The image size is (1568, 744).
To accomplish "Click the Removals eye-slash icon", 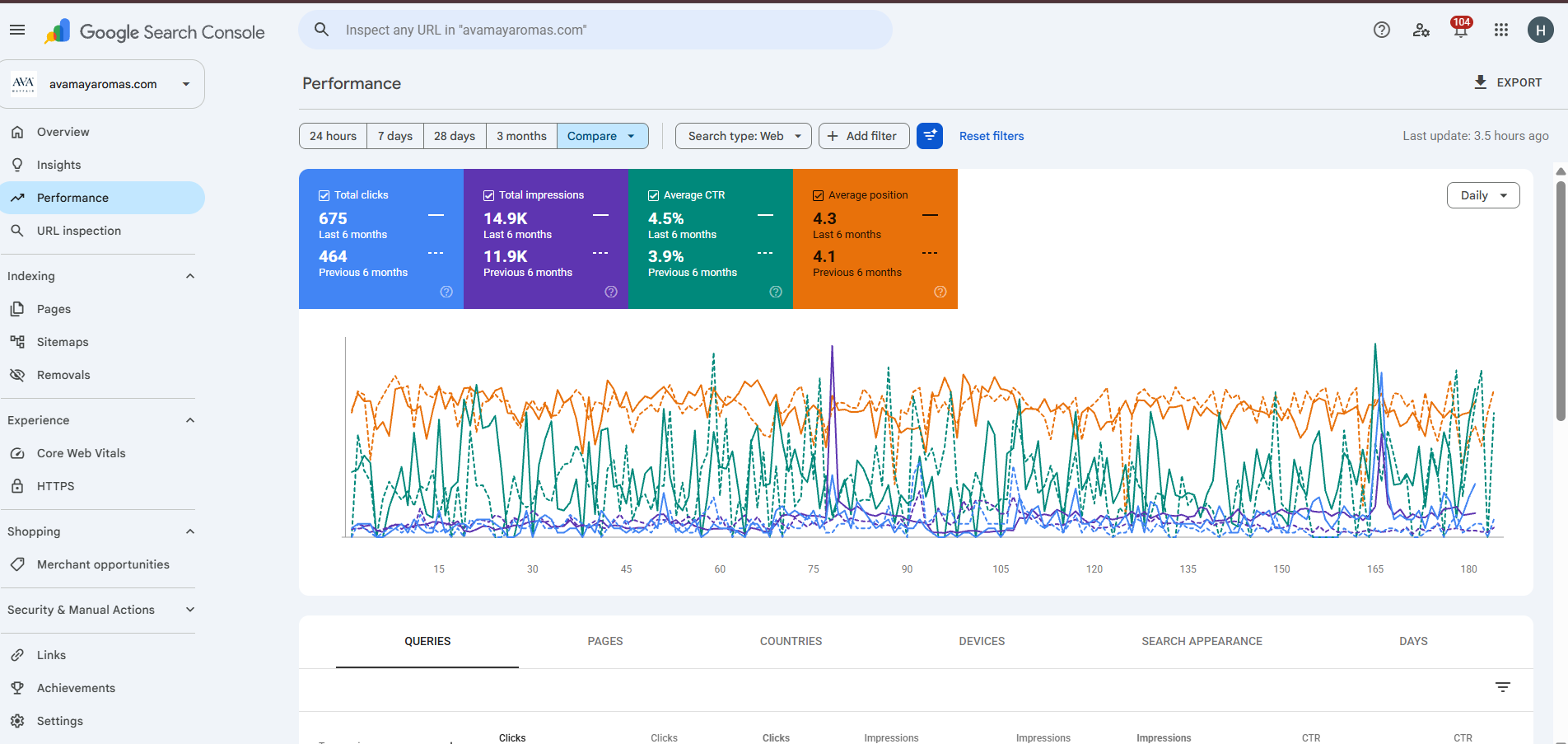I will pos(17,375).
